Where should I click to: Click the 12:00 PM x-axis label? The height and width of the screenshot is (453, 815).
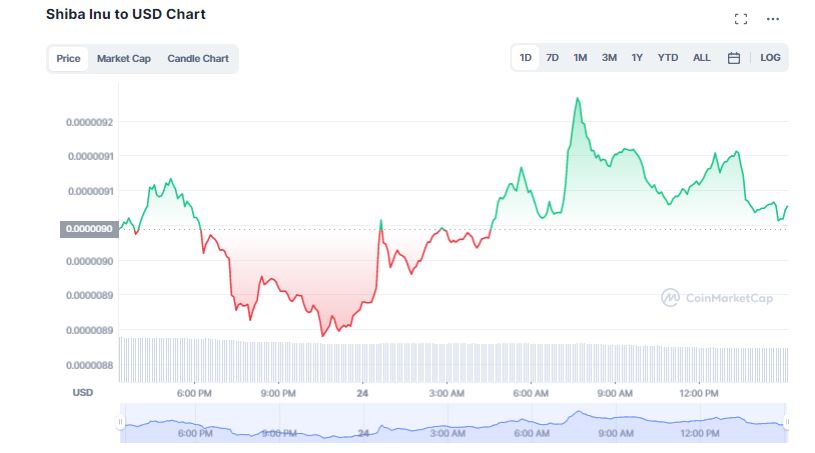pyautogui.click(x=699, y=394)
